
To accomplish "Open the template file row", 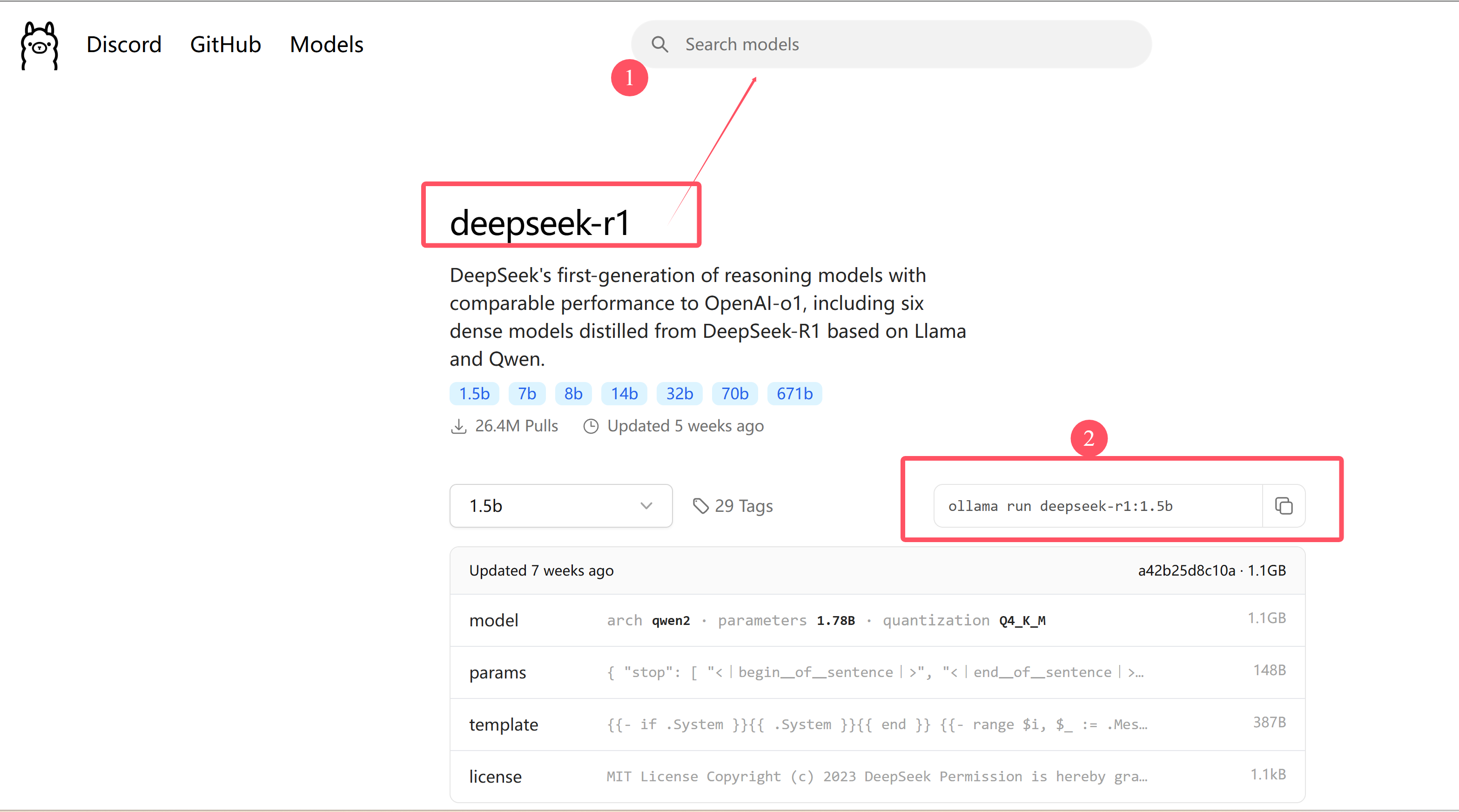I will 877,725.
